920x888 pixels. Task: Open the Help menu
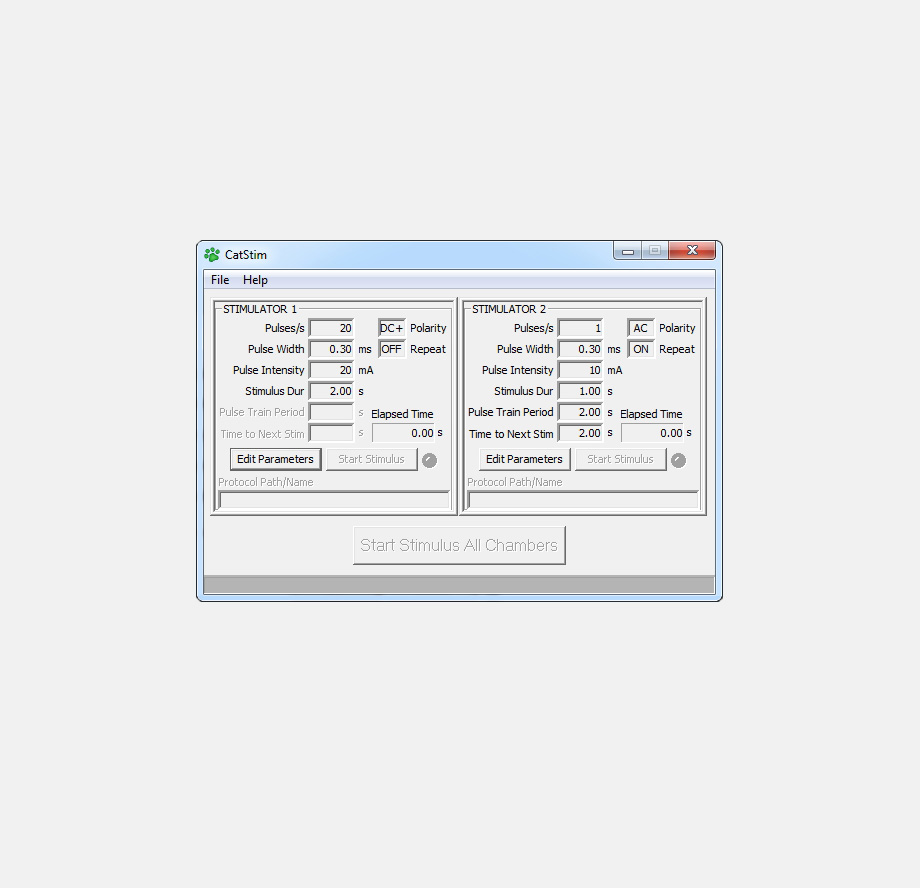[255, 280]
